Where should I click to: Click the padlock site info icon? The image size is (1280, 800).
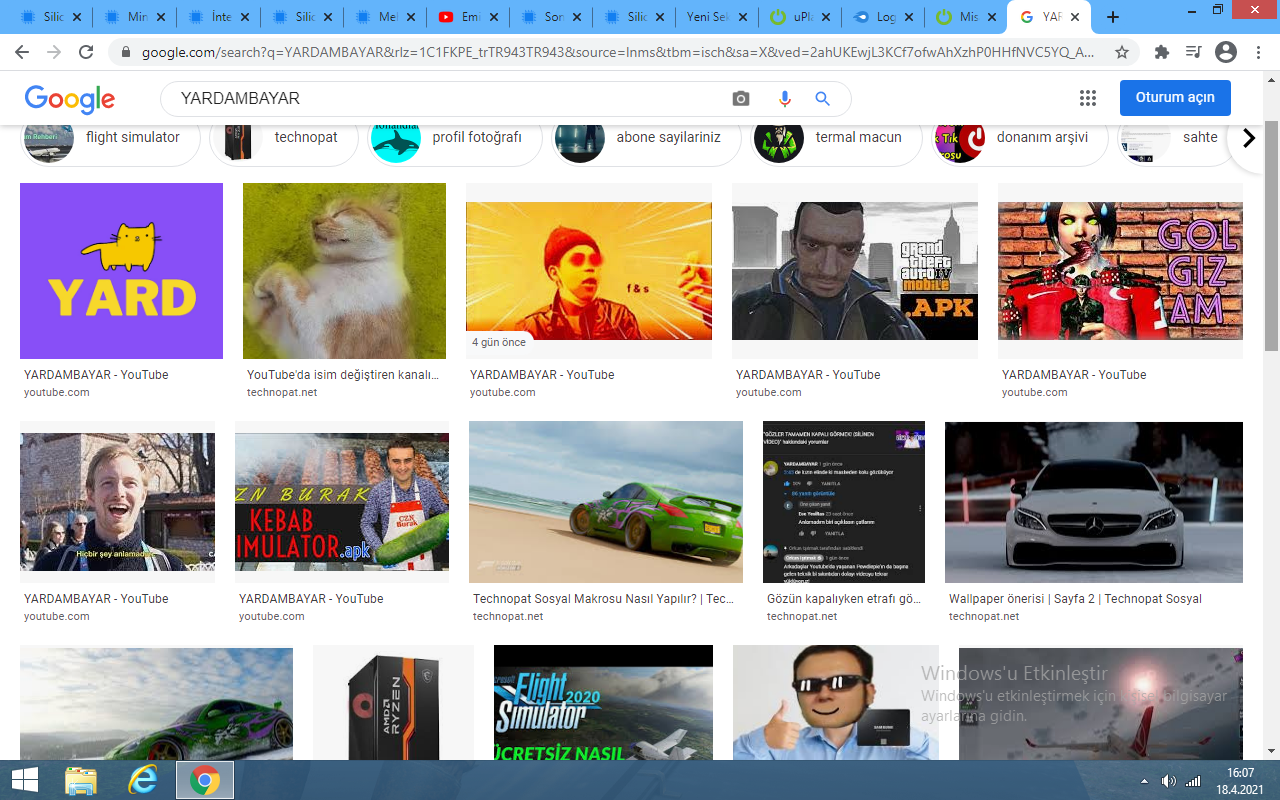(x=125, y=52)
